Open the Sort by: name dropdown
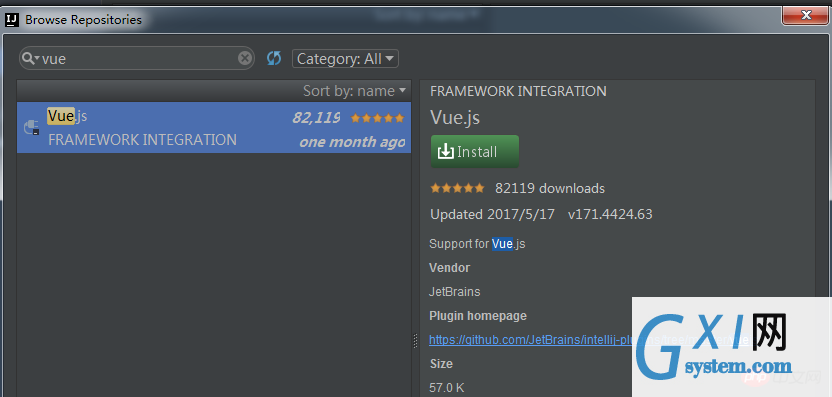Viewport: 832px width, 397px height. (x=354, y=91)
